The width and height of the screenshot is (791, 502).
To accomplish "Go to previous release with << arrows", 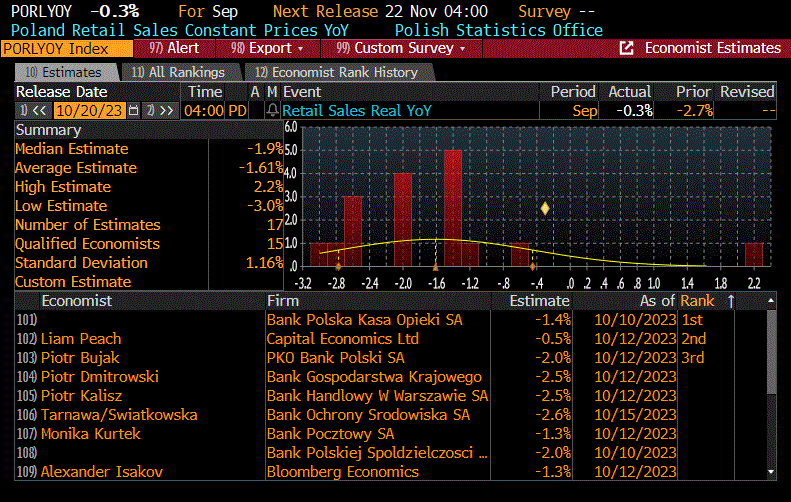I will [34, 110].
